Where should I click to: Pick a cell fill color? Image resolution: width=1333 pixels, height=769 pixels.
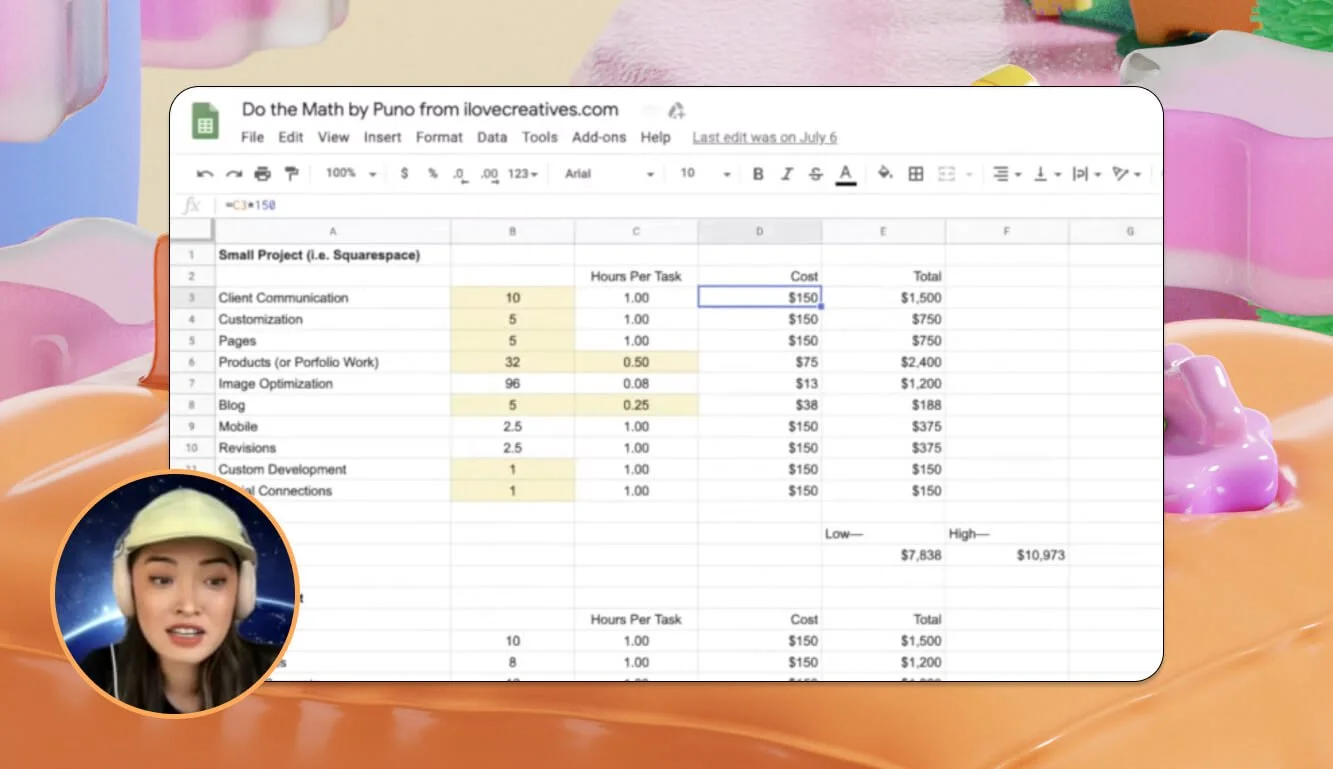(885, 174)
